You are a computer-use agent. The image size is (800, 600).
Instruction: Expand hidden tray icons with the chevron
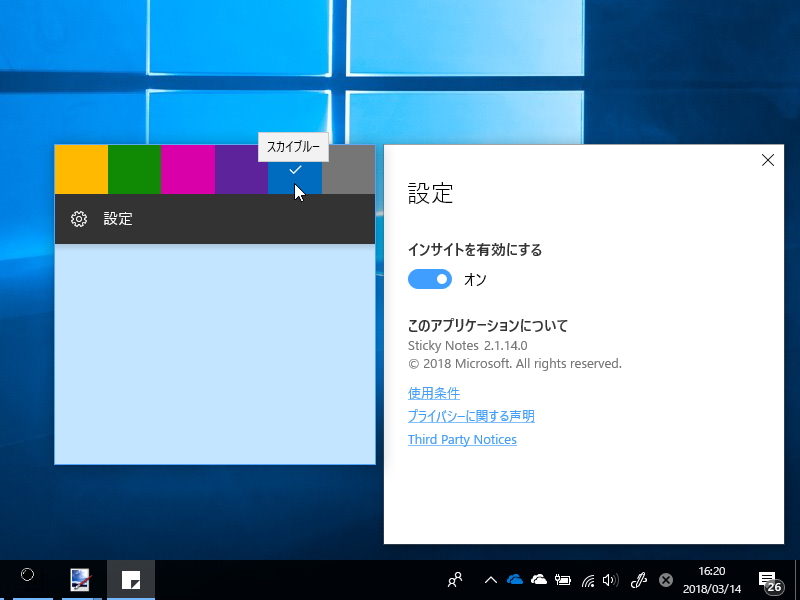click(x=491, y=579)
